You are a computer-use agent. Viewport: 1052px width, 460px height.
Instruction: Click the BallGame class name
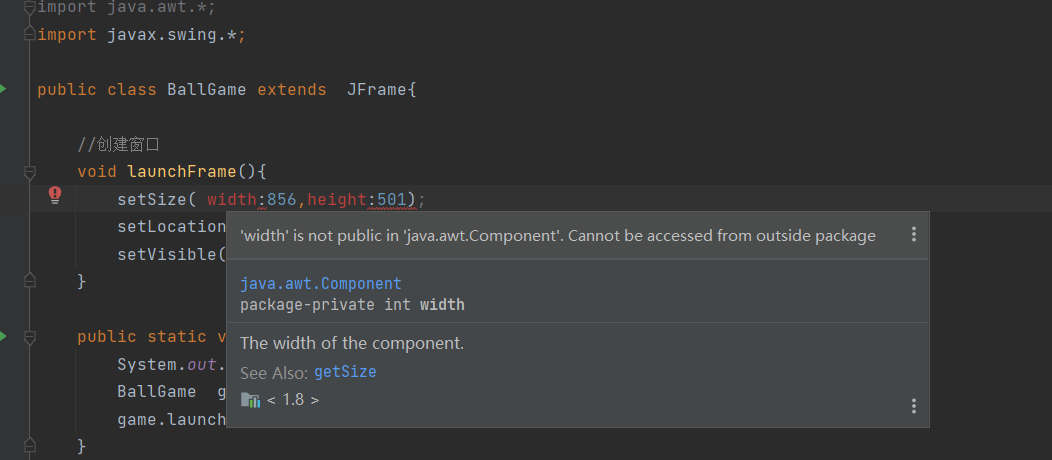(x=207, y=89)
